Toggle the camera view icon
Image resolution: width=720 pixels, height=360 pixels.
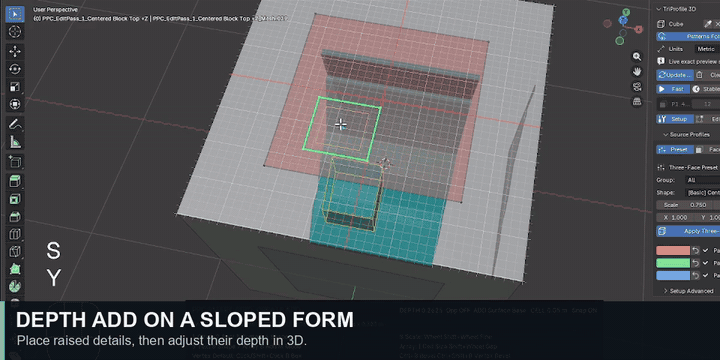click(x=637, y=86)
